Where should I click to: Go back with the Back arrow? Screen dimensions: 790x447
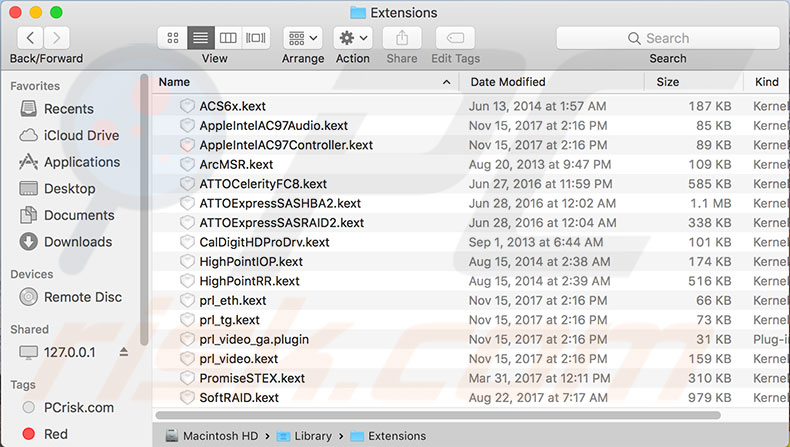pos(30,38)
